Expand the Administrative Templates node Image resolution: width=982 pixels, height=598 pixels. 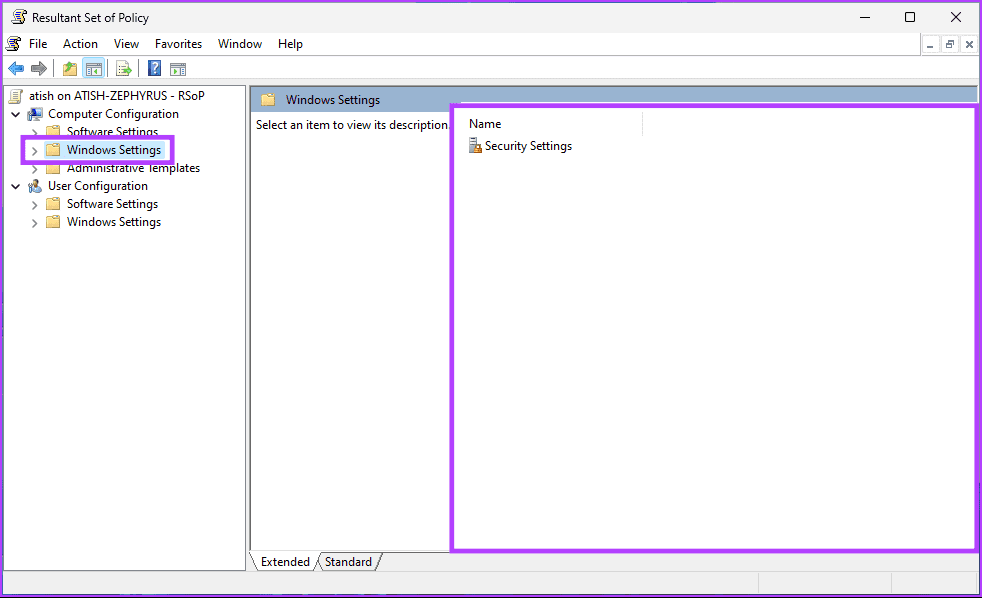point(35,167)
